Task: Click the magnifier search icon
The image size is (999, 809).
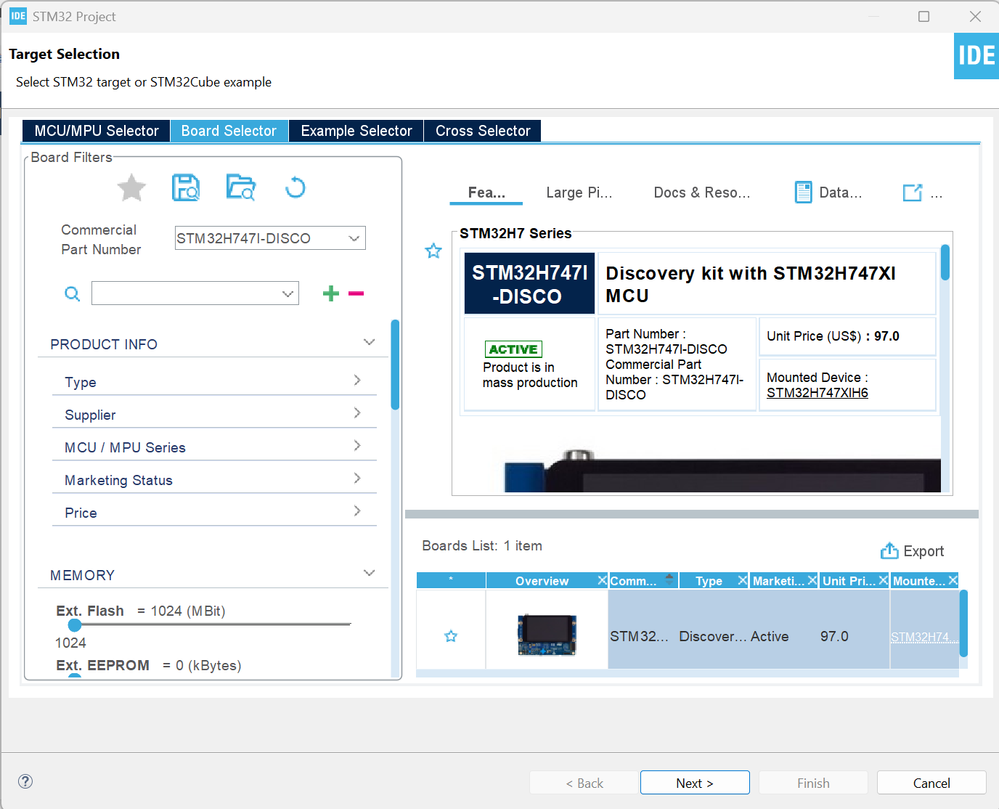Action: click(x=73, y=294)
